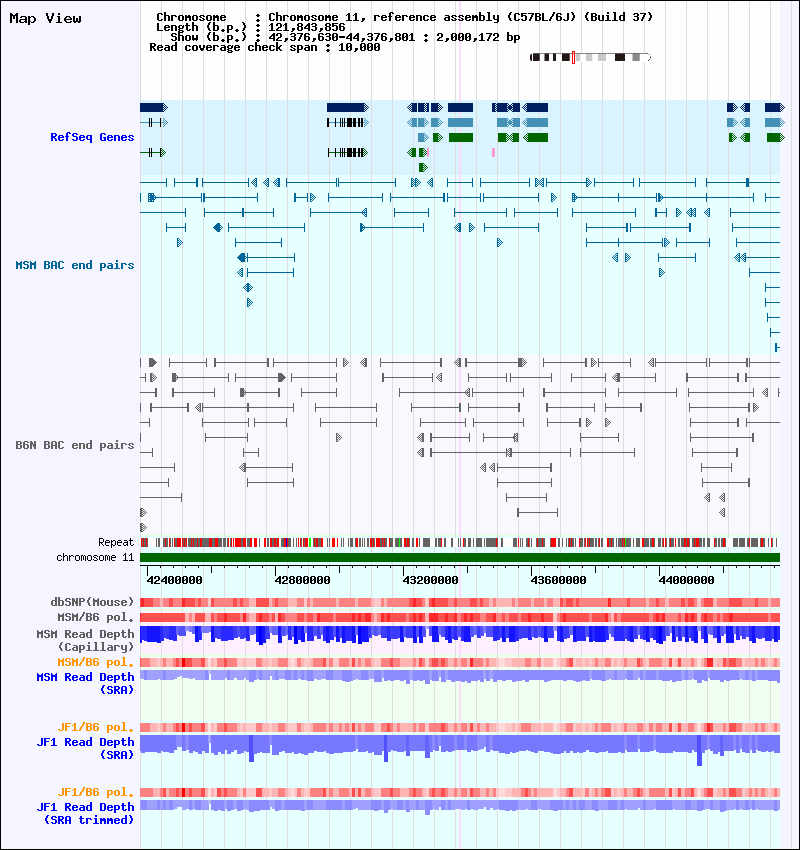Click the solid green chromosome 11 bar
800x850 pixels.
point(460,558)
